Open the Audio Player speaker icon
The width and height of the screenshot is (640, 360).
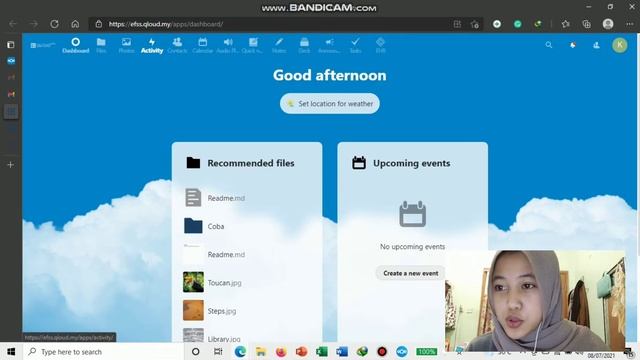228,42
